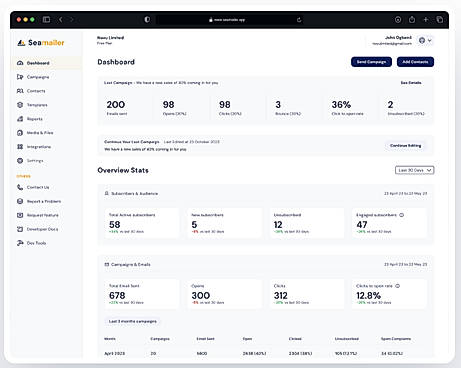Click the Total Active subscribers value 58
The width and height of the screenshot is (461, 368).
pos(114,225)
